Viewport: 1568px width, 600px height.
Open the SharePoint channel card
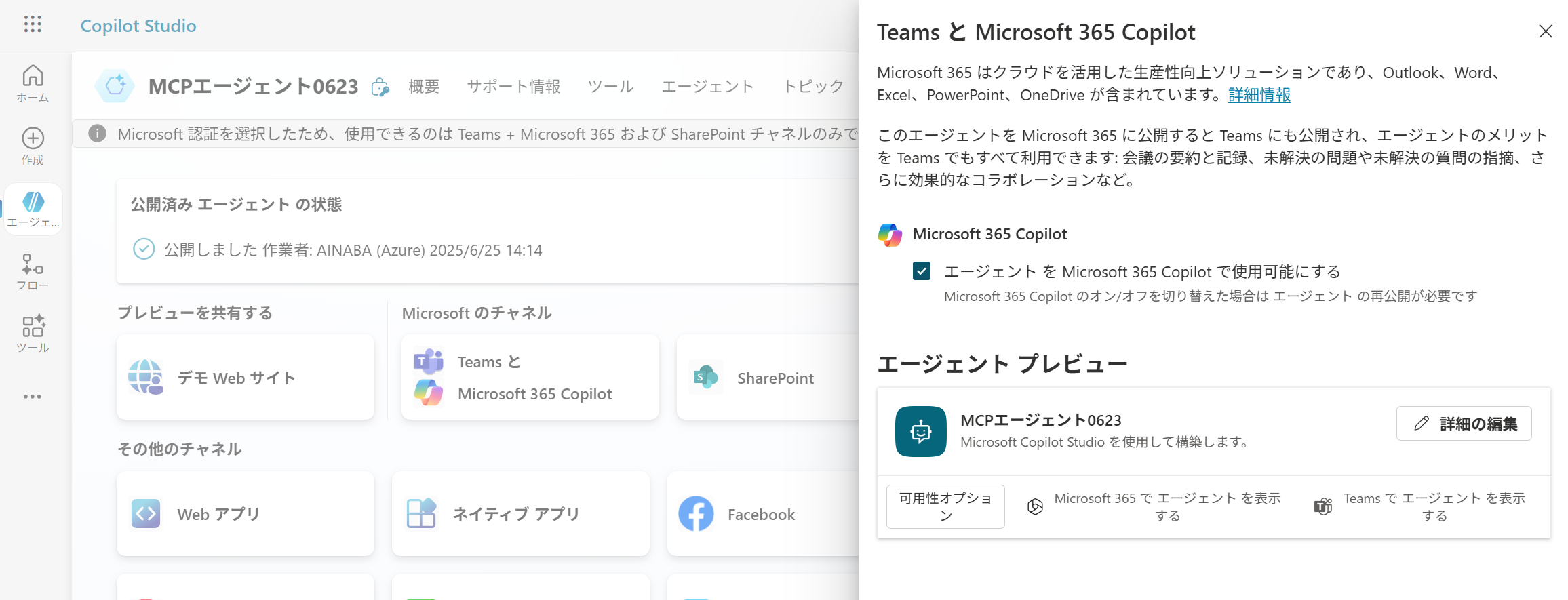[768, 377]
